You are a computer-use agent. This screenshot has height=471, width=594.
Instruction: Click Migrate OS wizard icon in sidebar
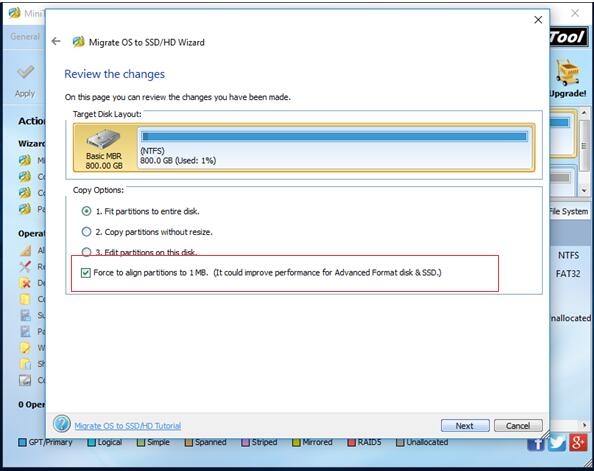25,160
